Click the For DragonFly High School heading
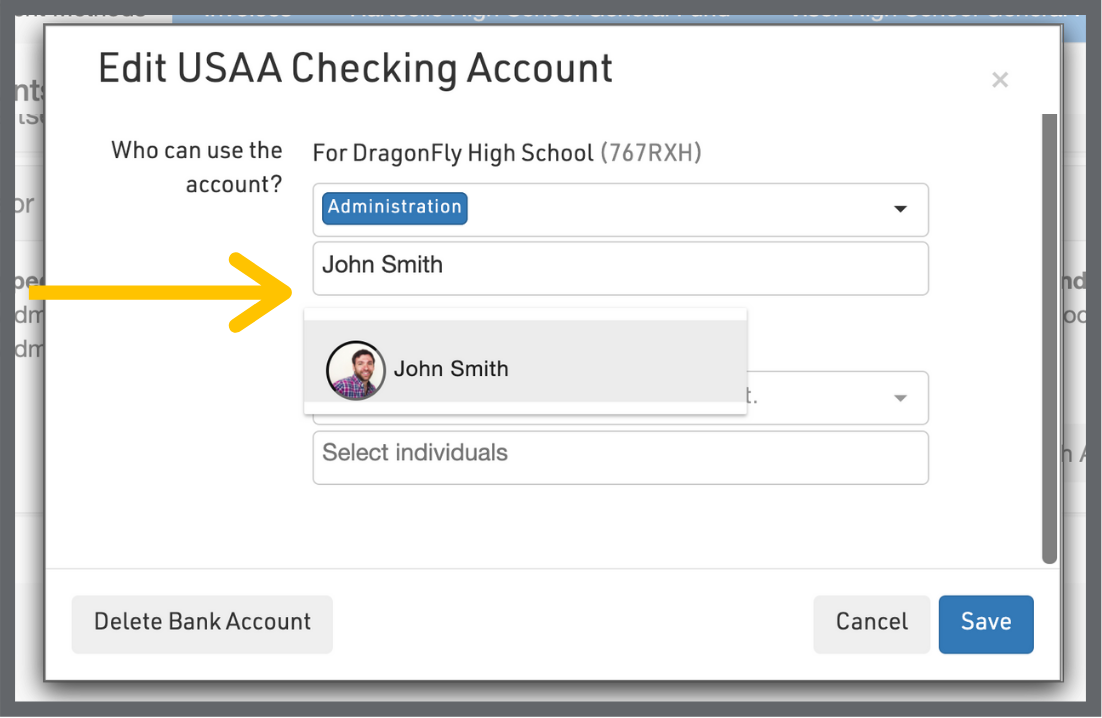Screen dimensions: 1102x718 453,153
